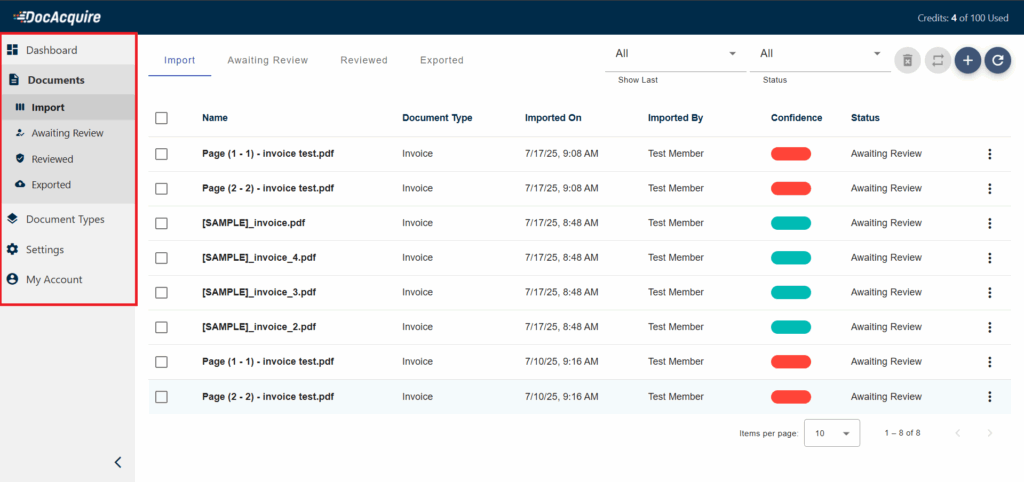Click the plus add document button

click(x=967, y=61)
